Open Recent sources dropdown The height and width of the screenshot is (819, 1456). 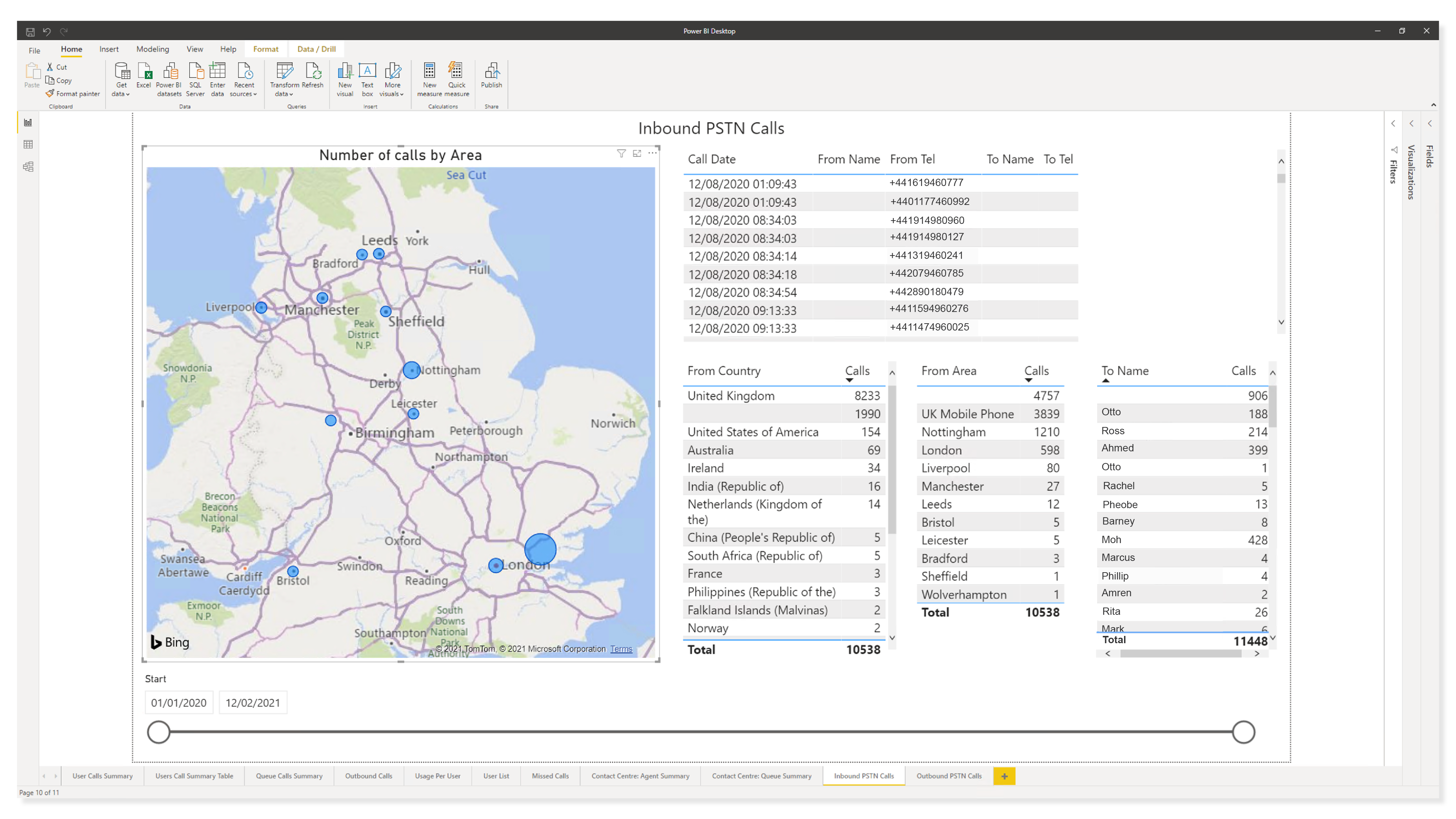coord(244,79)
